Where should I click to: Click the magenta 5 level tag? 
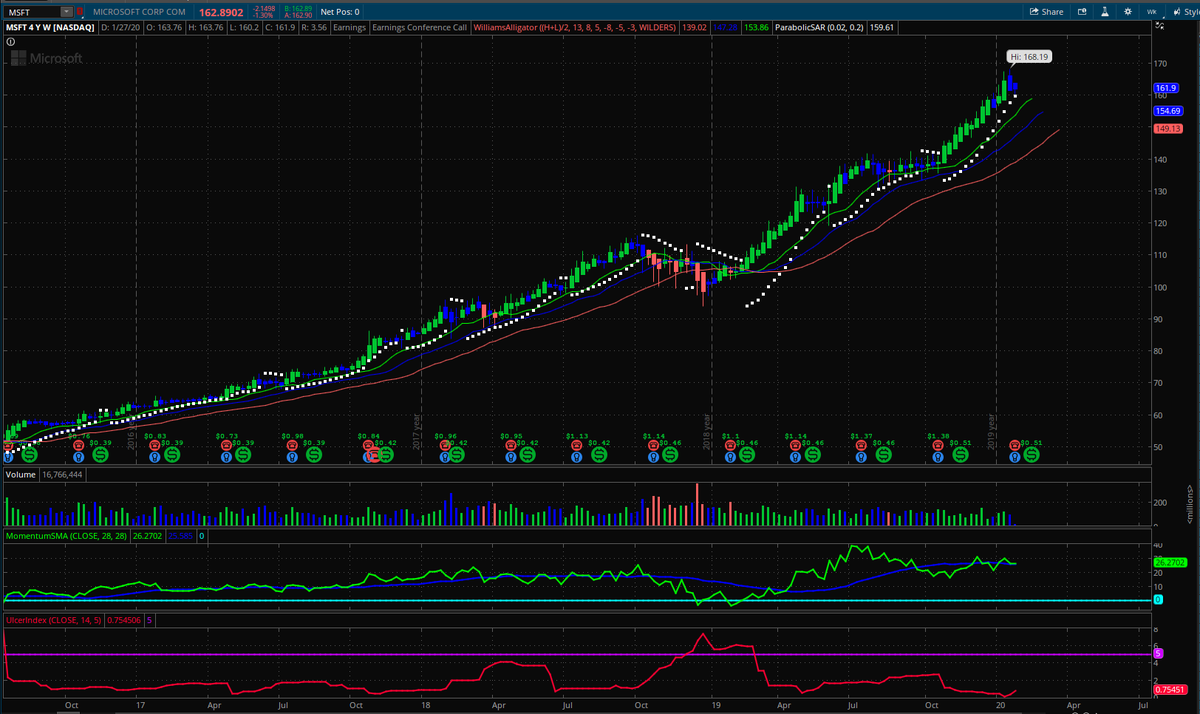pyautogui.click(x=1157, y=653)
